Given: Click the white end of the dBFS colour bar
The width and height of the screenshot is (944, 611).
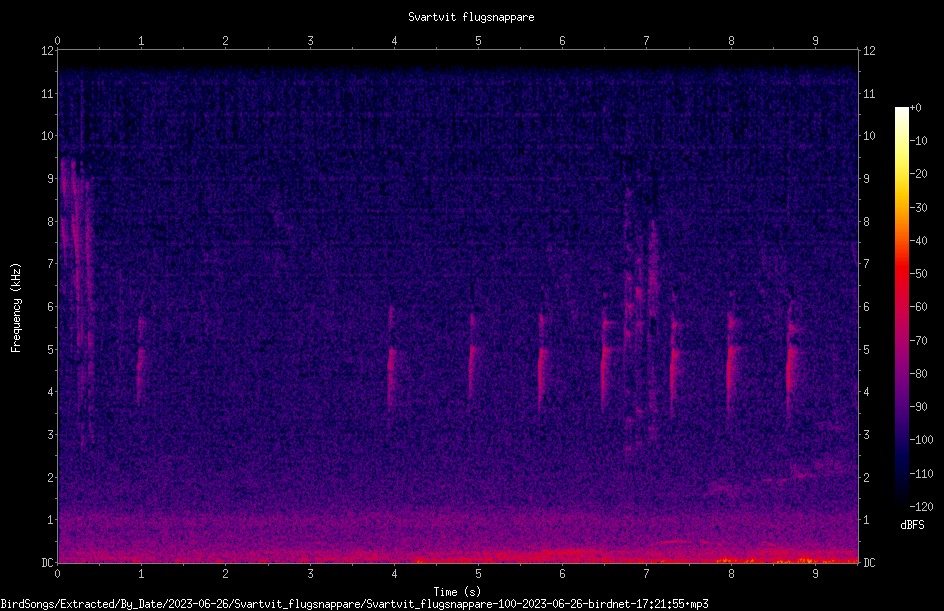Looking at the screenshot, I should coord(901,112).
